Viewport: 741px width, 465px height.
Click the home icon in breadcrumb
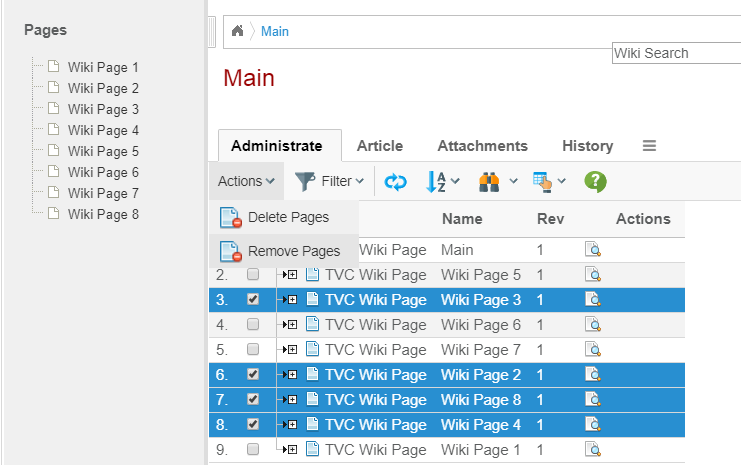[x=237, y=31]
